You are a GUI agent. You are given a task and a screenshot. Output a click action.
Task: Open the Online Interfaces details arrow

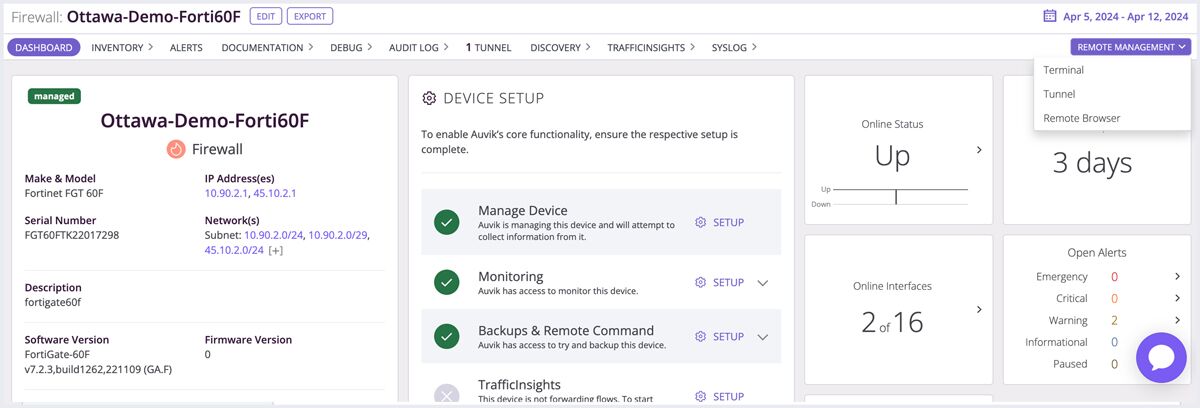coord(979,310)
